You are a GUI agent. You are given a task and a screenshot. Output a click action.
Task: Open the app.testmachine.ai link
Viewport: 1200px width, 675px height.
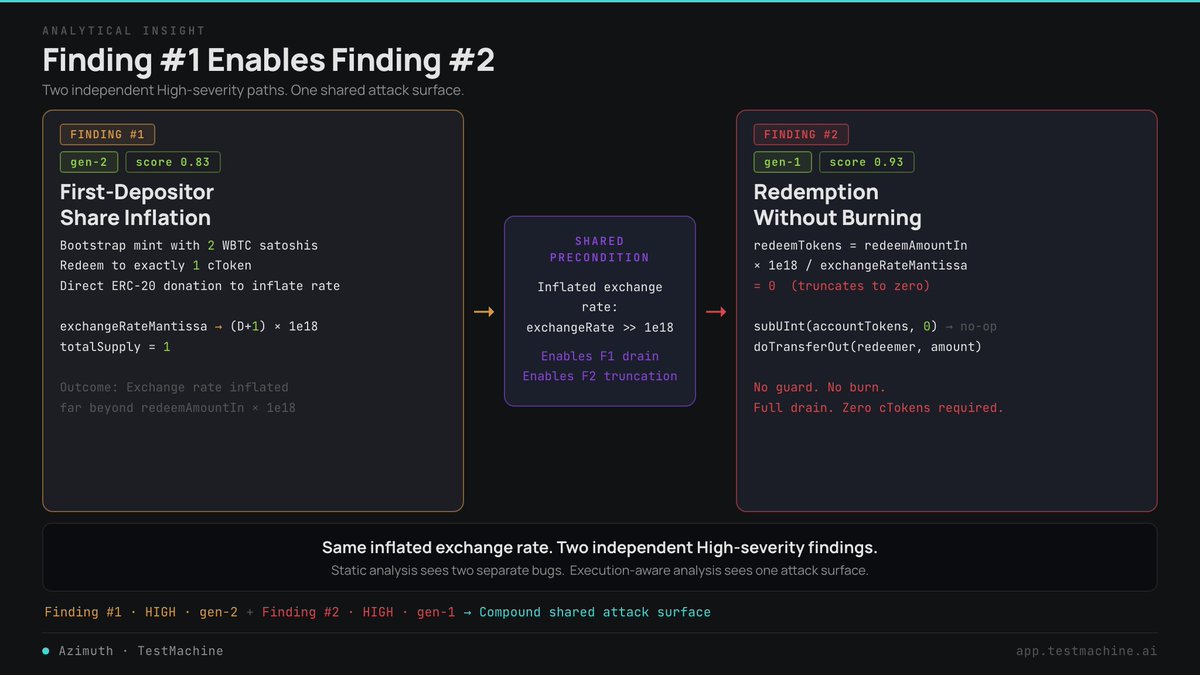click(x=1087, y=651)
